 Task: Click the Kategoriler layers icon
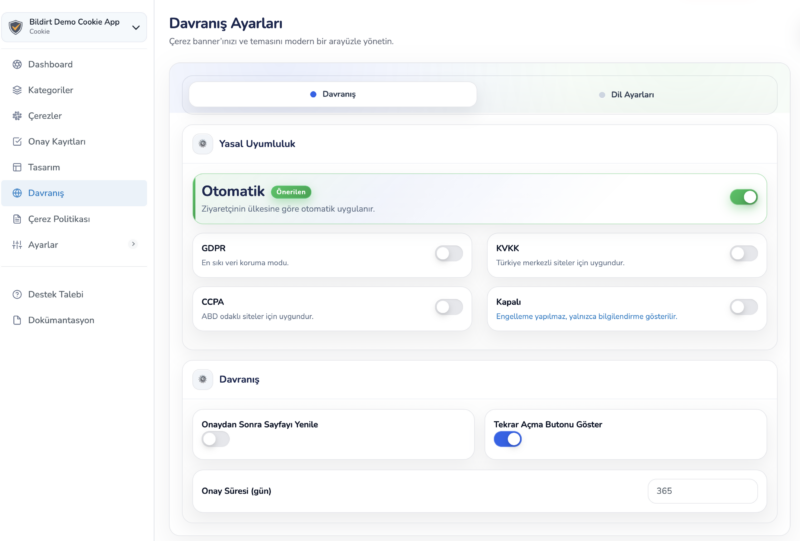[x=17, y=90]
